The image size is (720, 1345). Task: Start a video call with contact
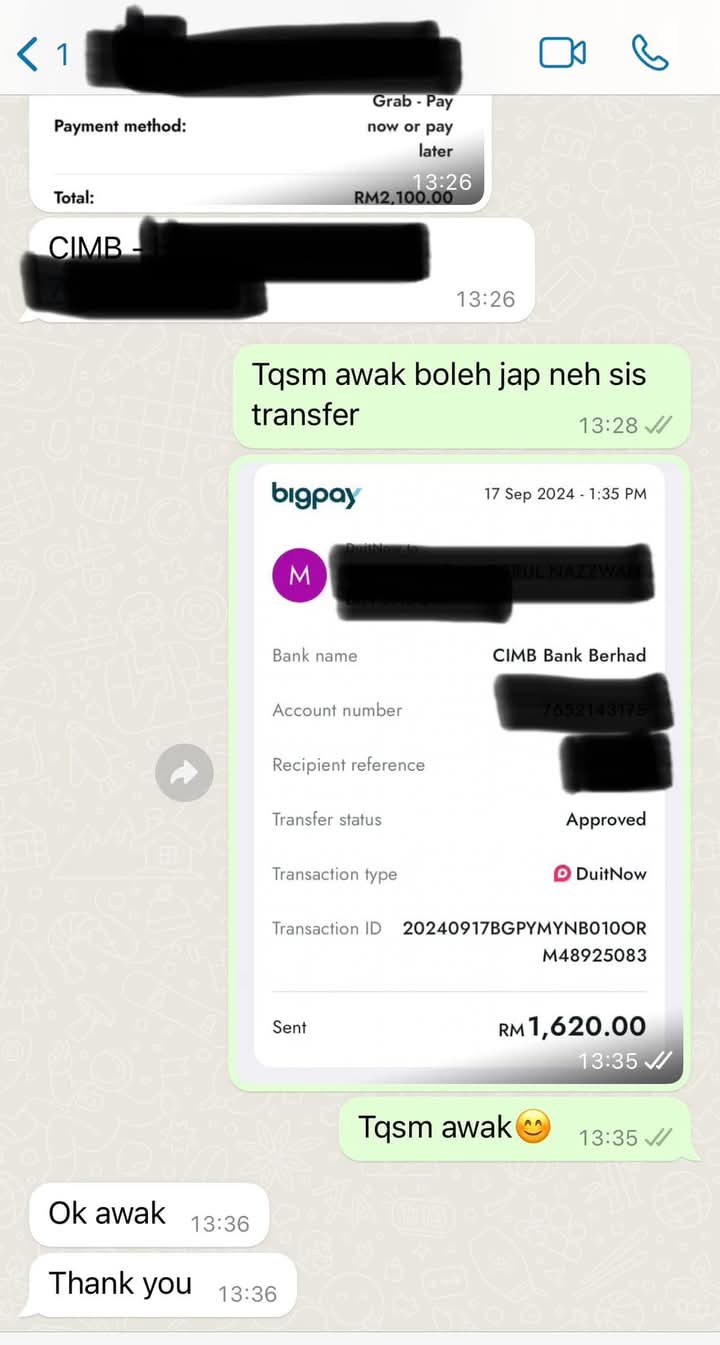[562, 53]
